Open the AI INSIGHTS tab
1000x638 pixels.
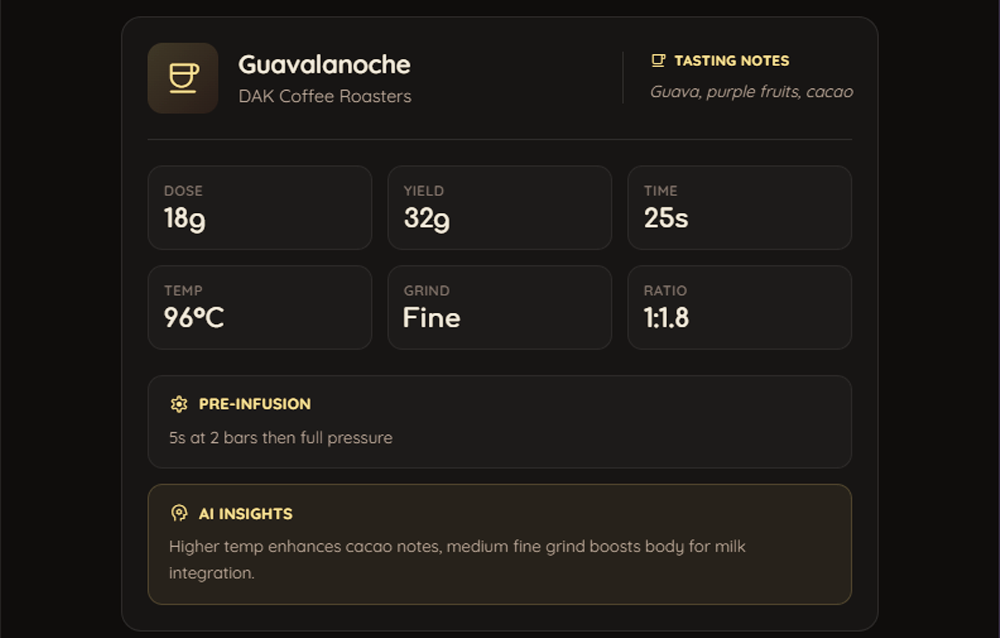[x=245, y=514]
